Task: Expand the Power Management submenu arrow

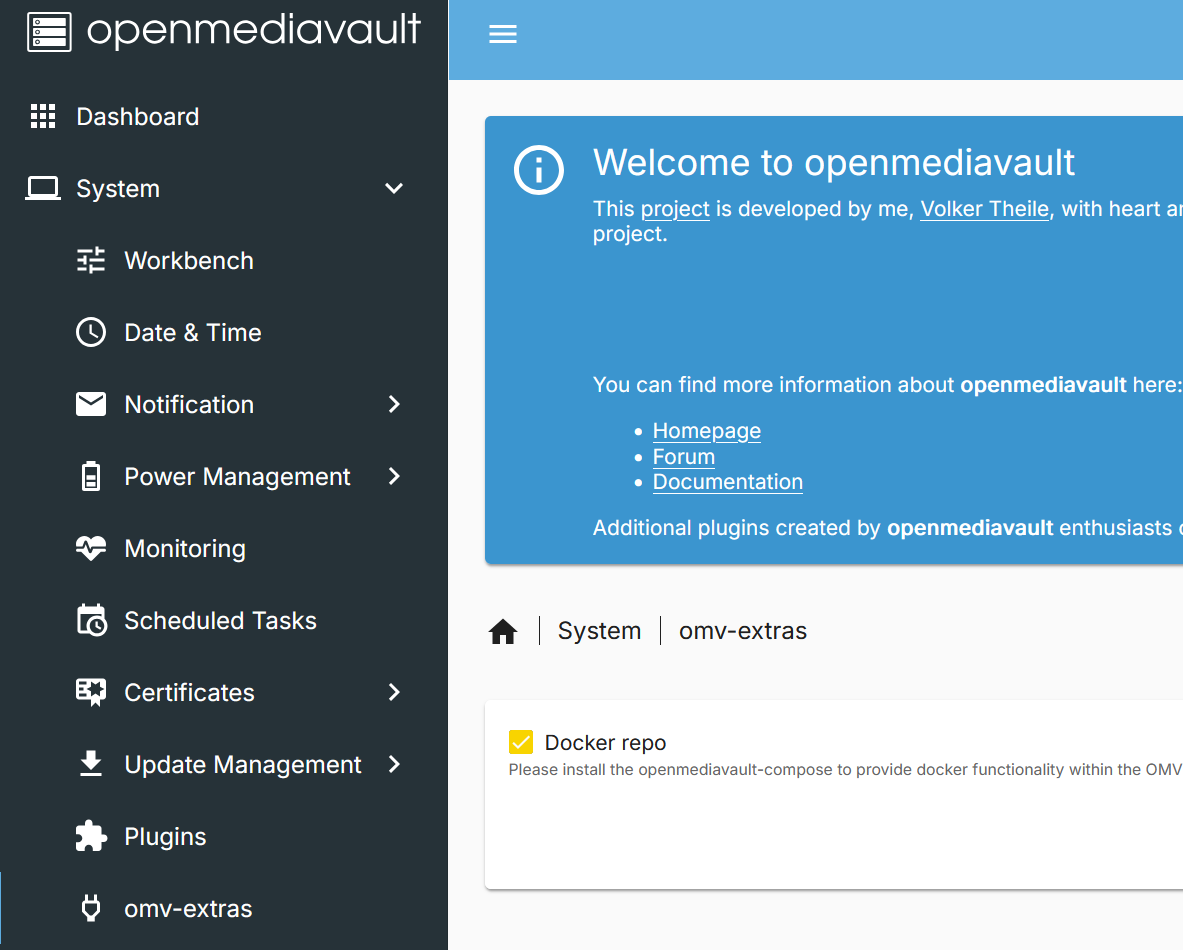Action: [394, 477]
